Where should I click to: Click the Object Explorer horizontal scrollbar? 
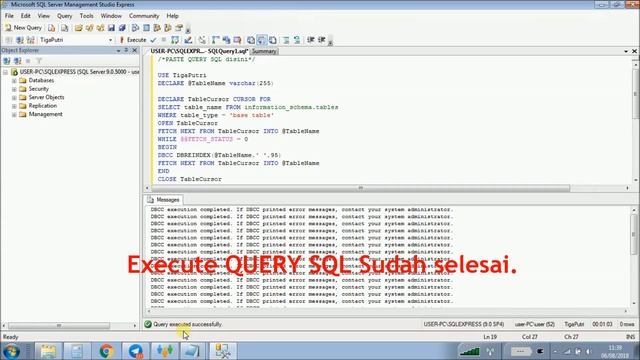click(59, 326)
